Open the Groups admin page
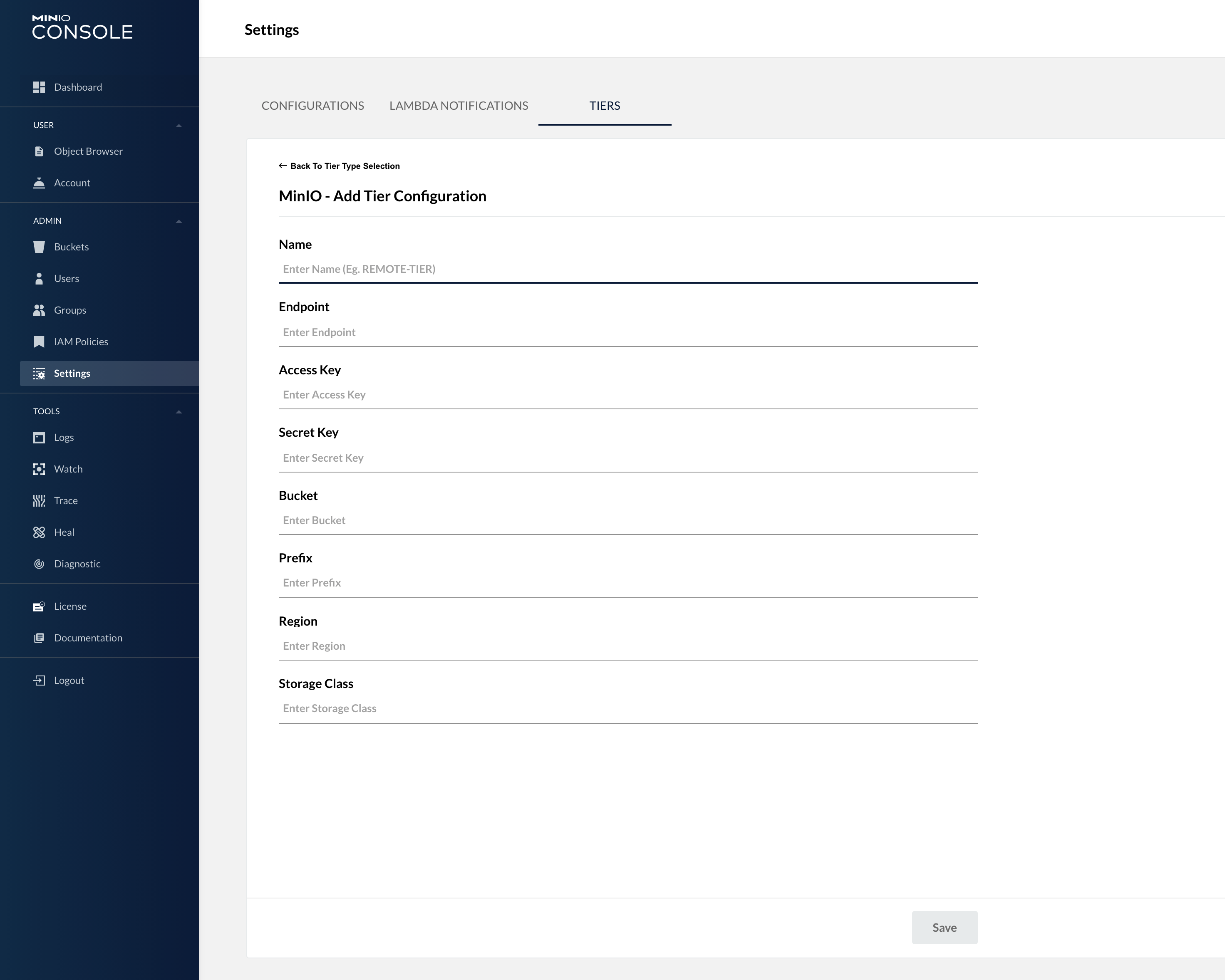Screen dimensions: 1225x980 [x=109, y=310]
